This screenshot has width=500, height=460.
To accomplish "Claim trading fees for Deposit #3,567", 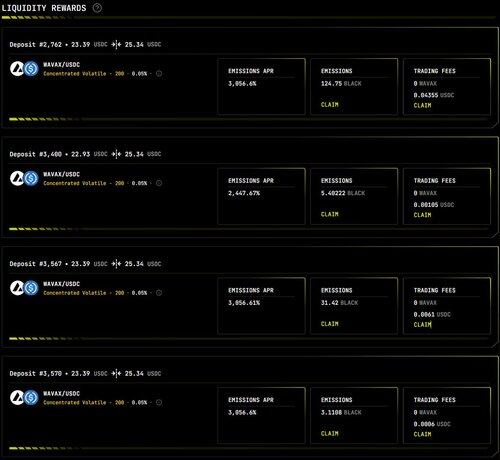I will (422, 325).
